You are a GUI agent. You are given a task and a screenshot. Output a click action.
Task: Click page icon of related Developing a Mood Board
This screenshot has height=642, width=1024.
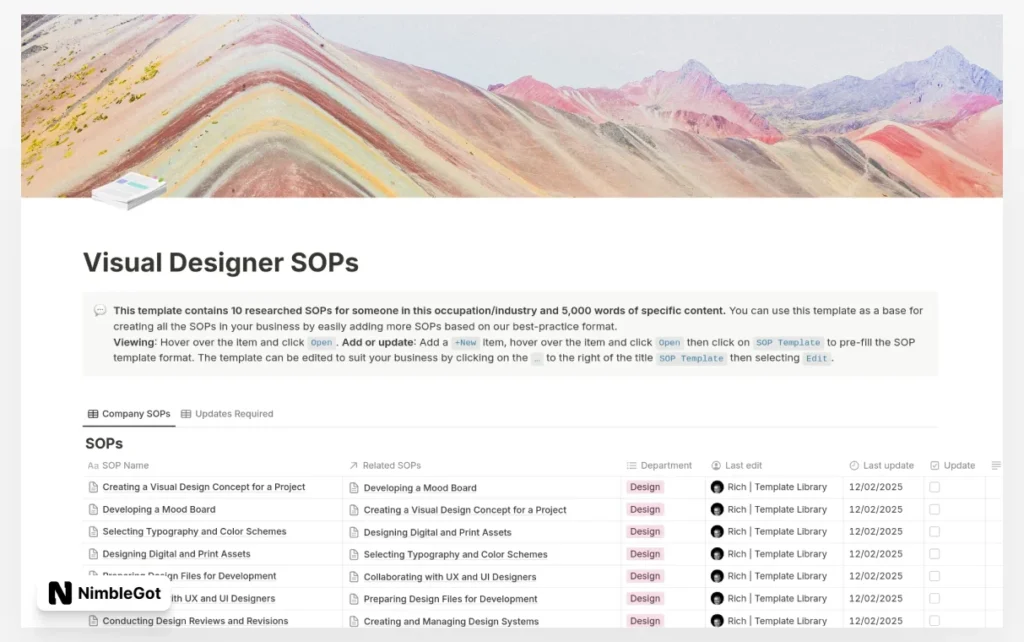(354, 487)
